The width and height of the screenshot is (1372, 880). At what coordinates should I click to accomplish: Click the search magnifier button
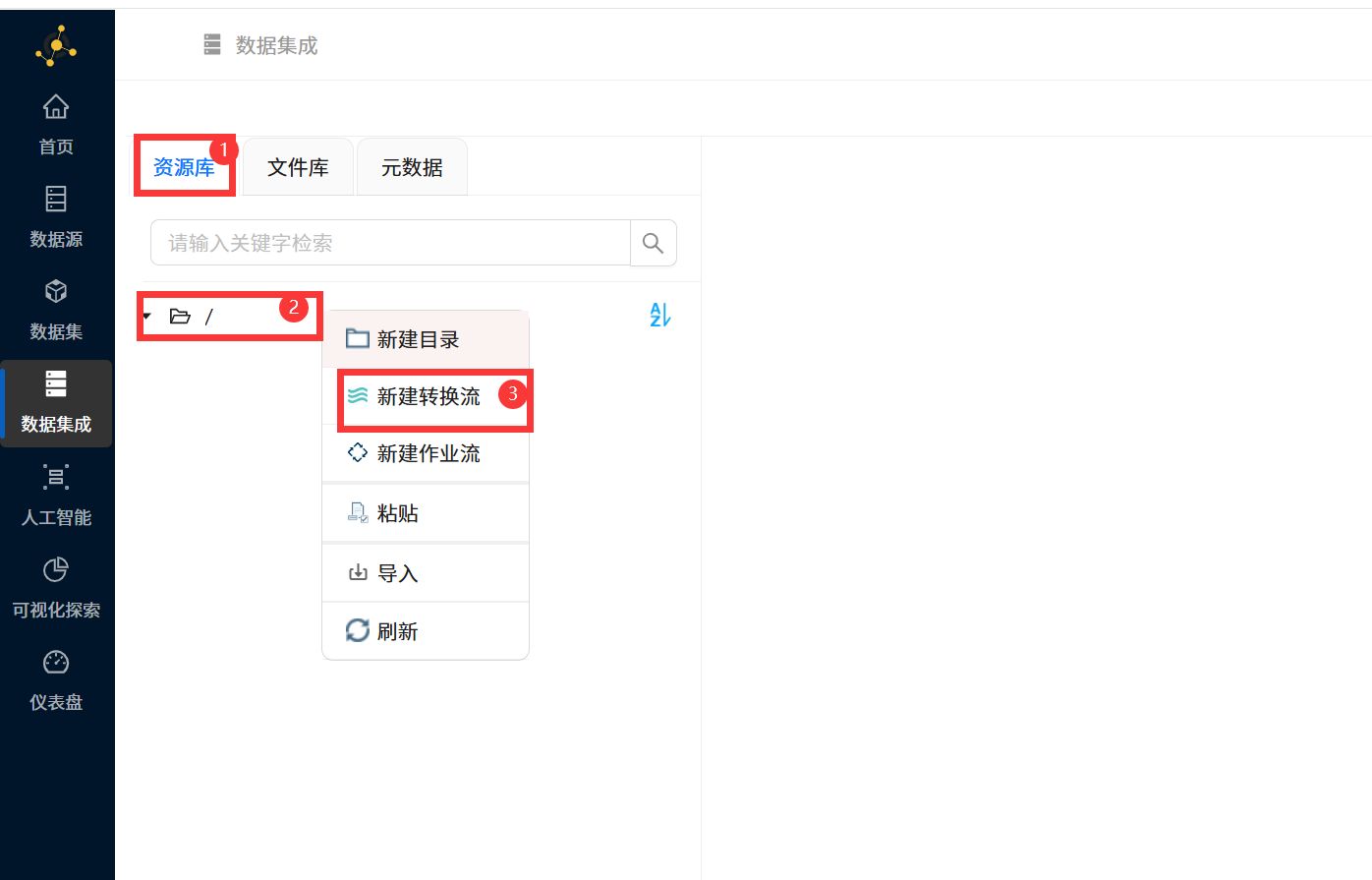pos(653,243)
